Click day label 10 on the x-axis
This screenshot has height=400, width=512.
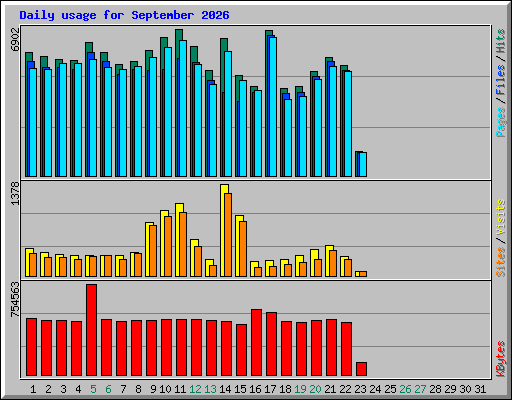(x=165, y=389)
